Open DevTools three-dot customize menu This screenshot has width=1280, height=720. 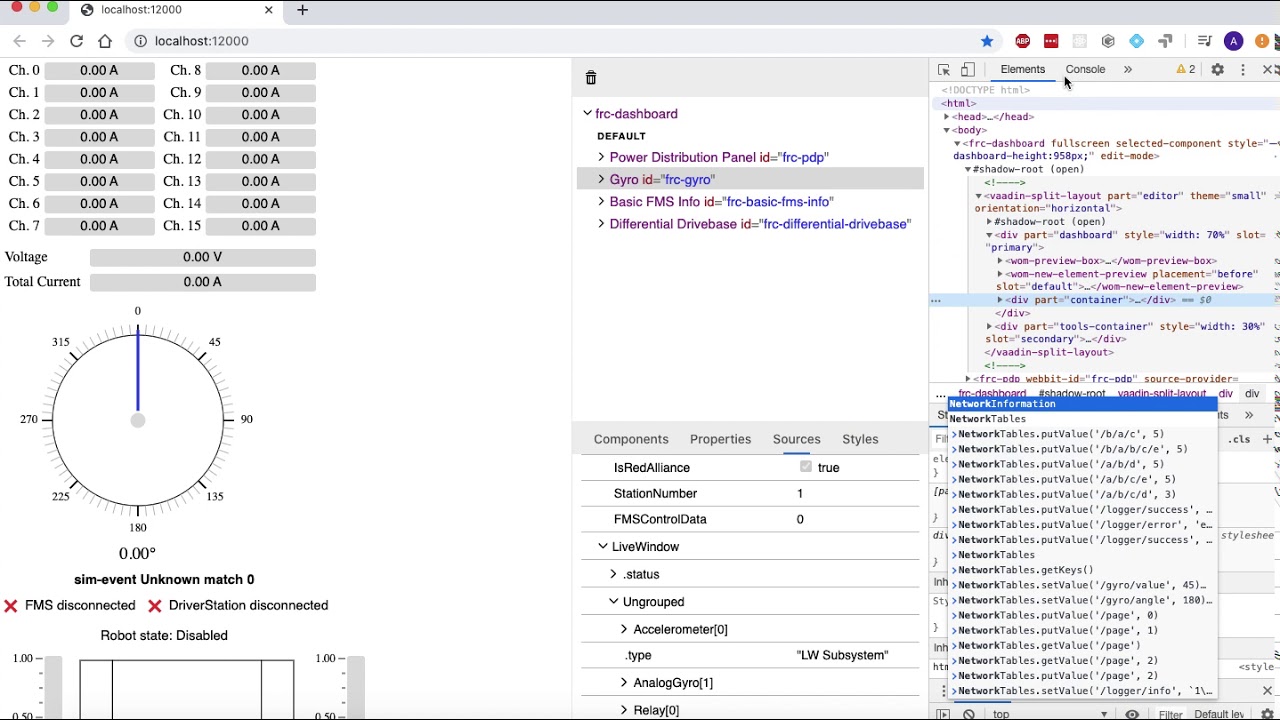point(1243,70)
